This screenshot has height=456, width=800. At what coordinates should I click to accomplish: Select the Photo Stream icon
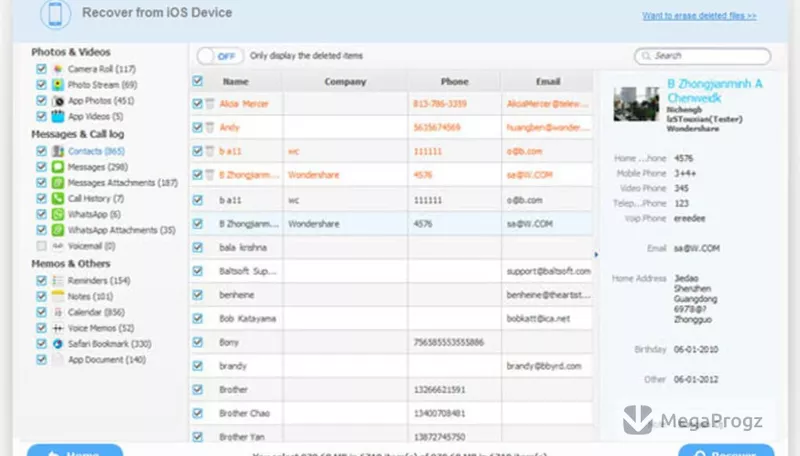(58, 85)
